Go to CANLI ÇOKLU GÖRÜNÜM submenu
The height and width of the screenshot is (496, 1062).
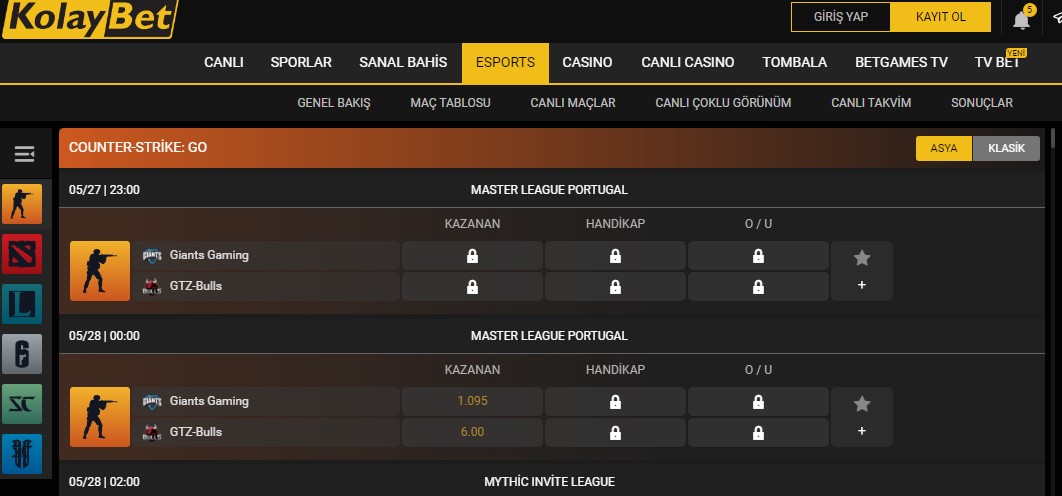[723, 103]
